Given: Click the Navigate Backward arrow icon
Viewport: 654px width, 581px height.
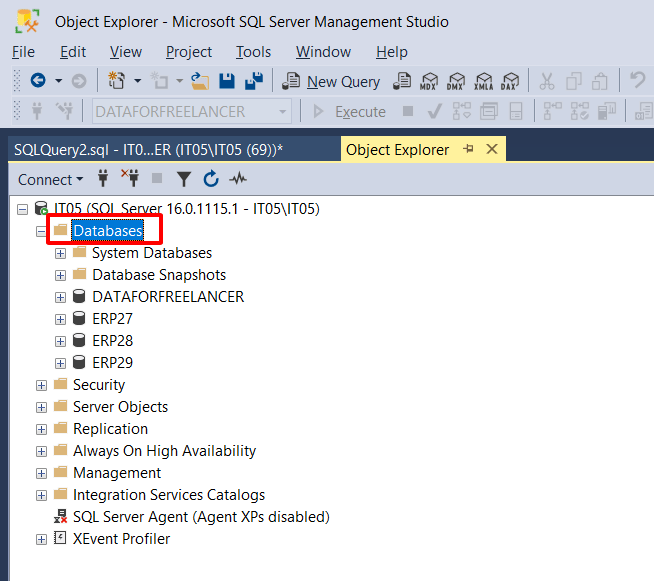Looking at the screenshot, I should [38, 80].
